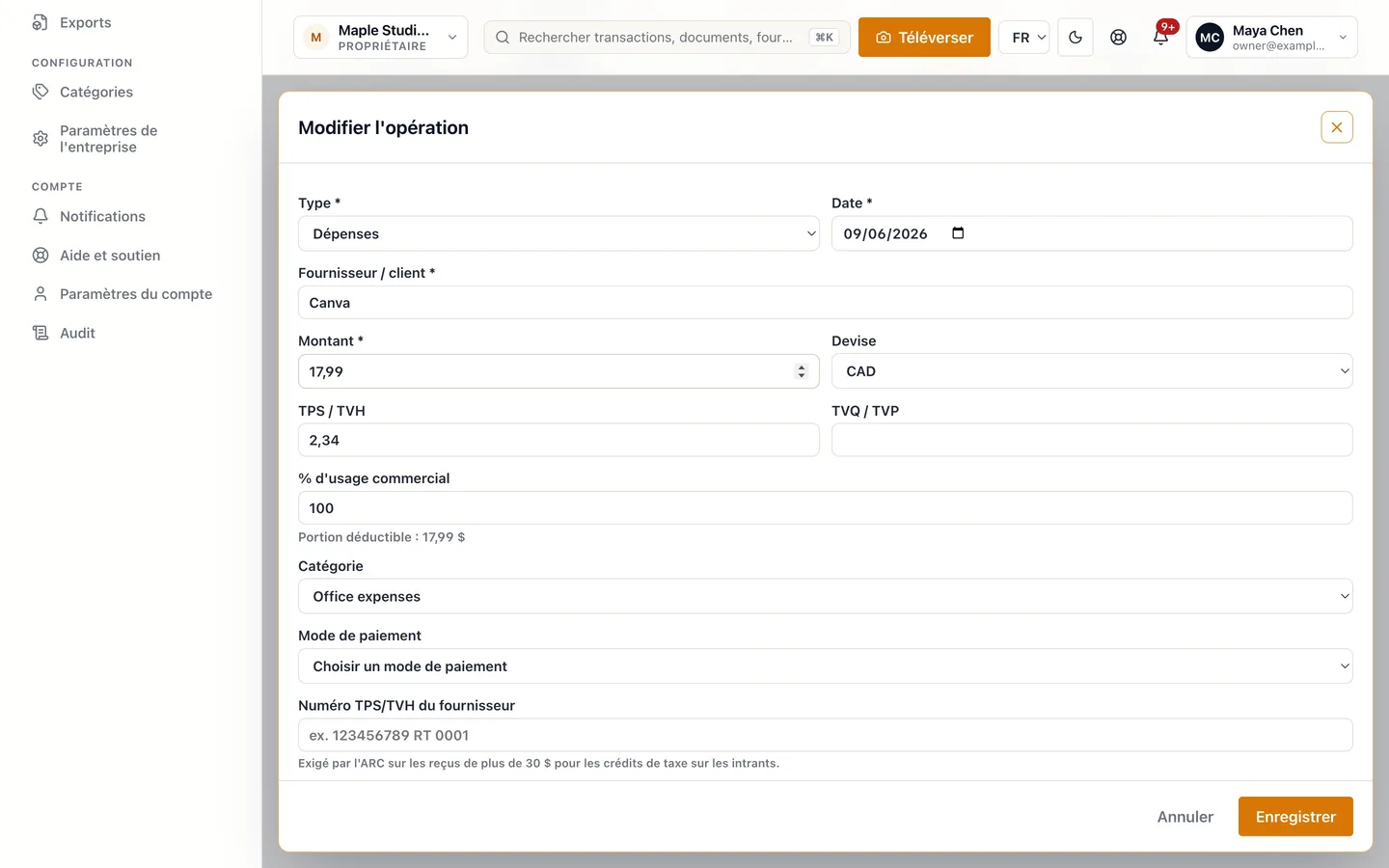Click the Aide et soutien lifebuoy icon
The height and width of the screenshot is (868, 1389).
[41, 256]
